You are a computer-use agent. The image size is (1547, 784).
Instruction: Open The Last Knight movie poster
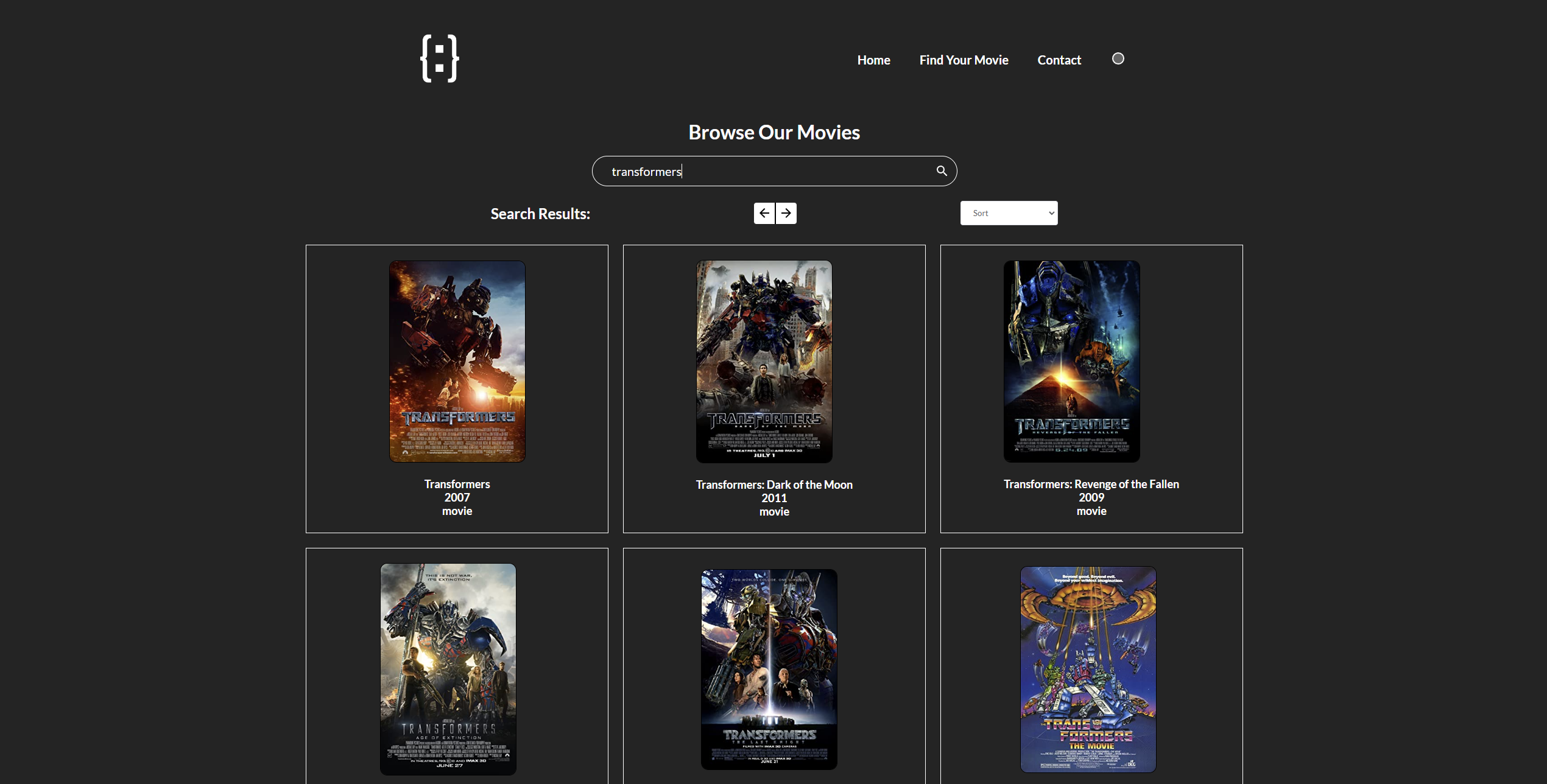click(769, 668)
